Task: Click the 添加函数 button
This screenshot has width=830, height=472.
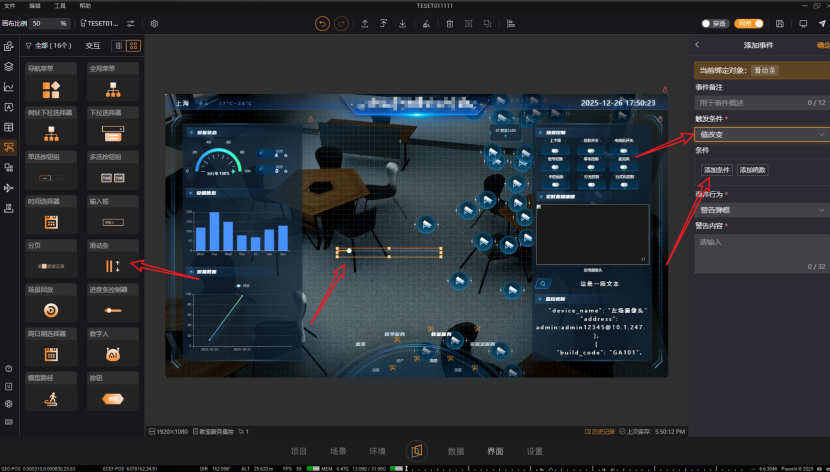Action: coord(753,170)
